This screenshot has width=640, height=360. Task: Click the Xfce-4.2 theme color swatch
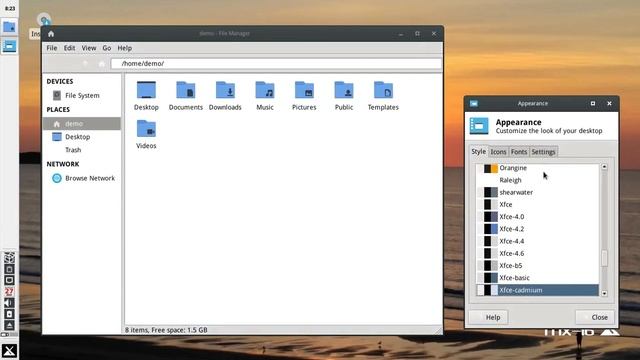[487, 229]
